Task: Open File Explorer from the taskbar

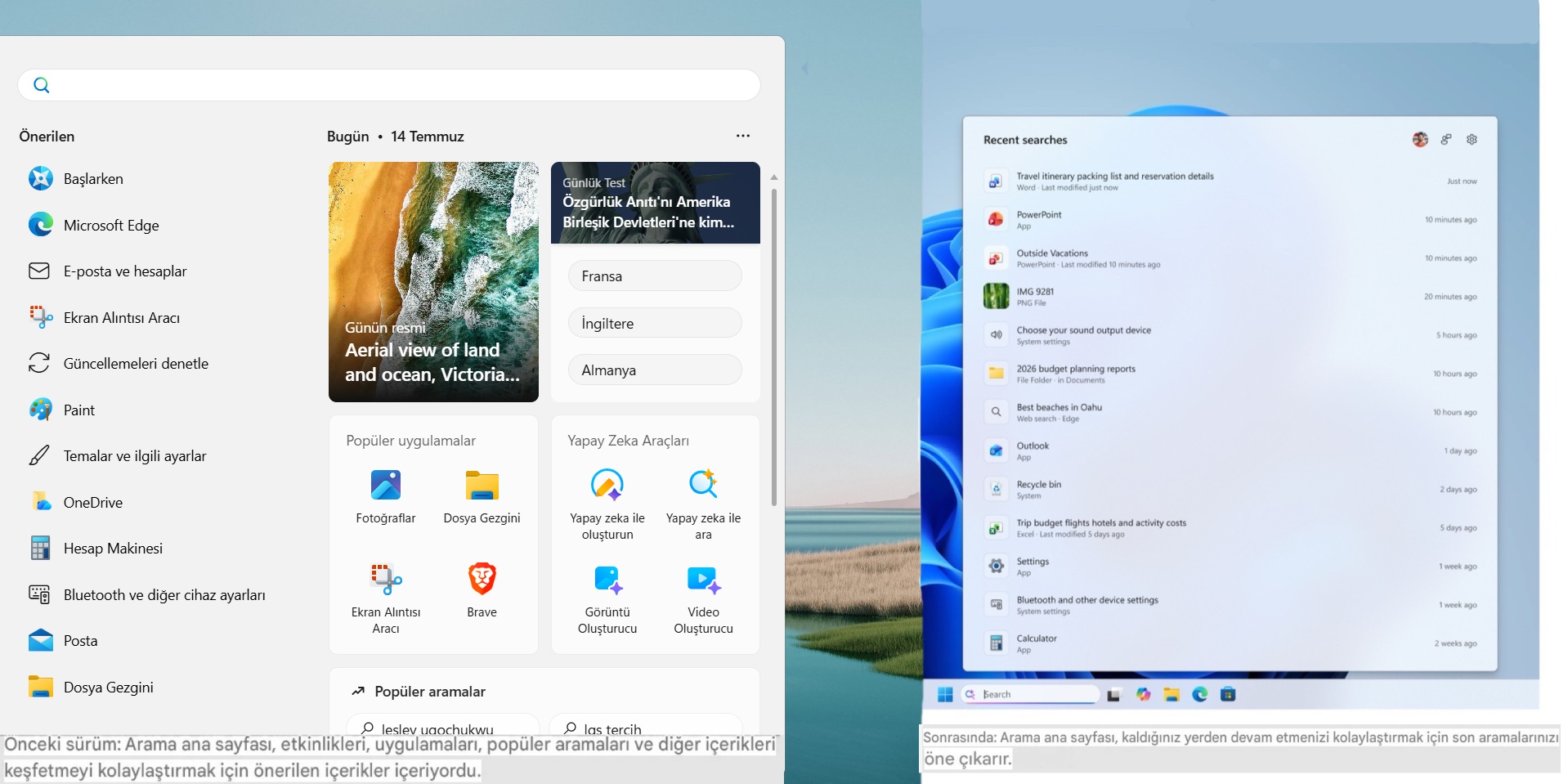Action: pos(1172,694)
